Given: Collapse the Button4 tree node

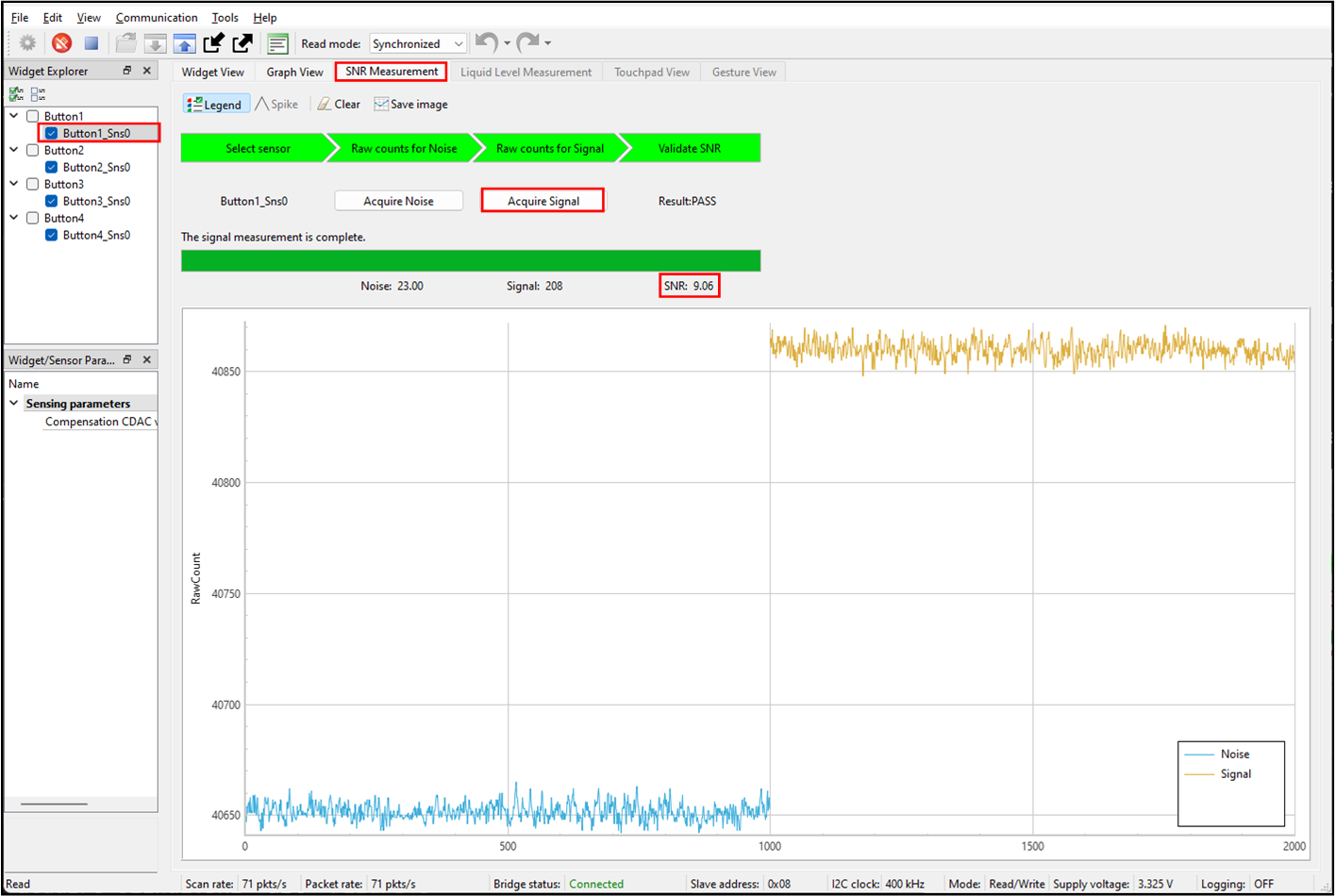Looking at the screenshot, I should (x=14, y=218).
